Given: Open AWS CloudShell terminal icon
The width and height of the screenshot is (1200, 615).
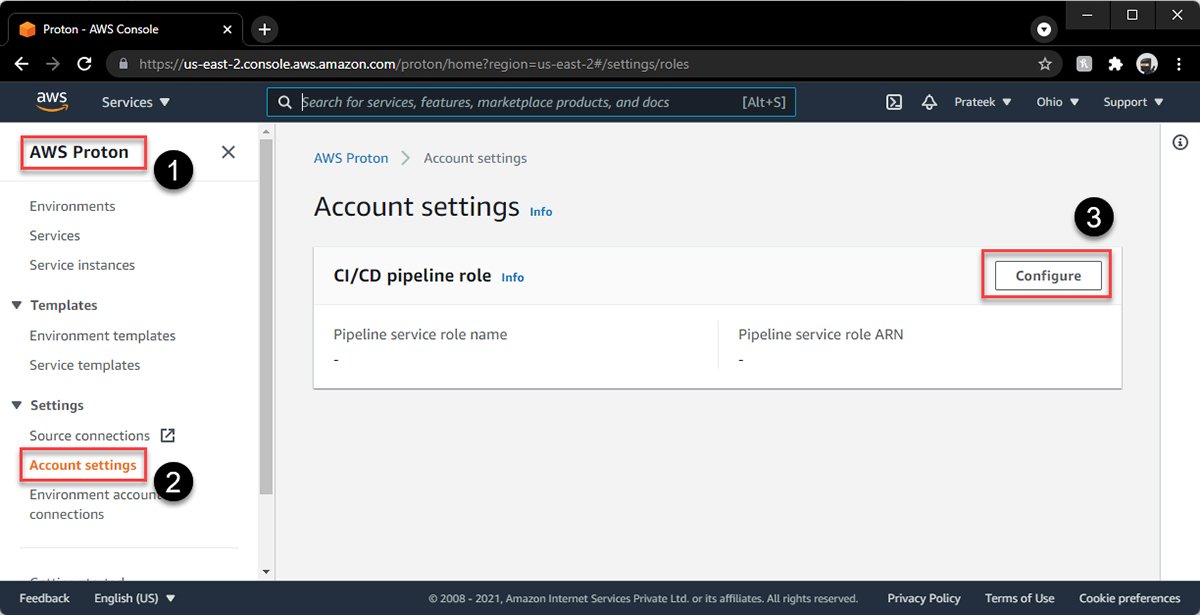Looking at the screenshot, I should click(895, 102).
